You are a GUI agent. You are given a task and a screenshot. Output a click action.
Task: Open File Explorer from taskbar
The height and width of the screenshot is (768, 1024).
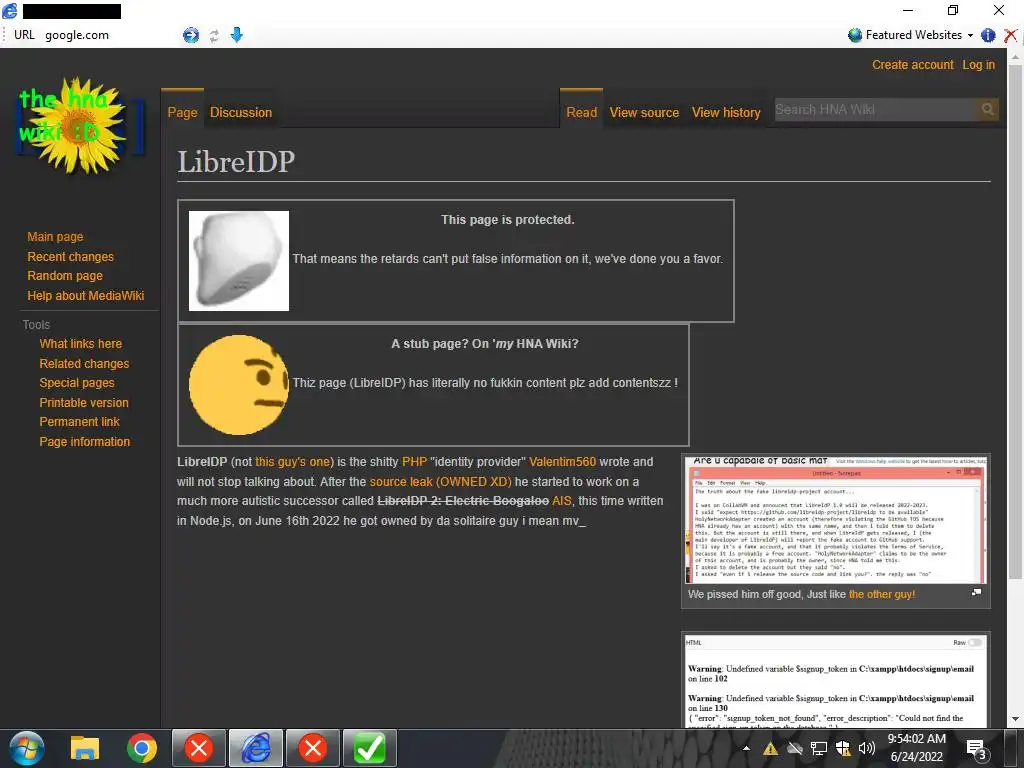pos(85,748)
